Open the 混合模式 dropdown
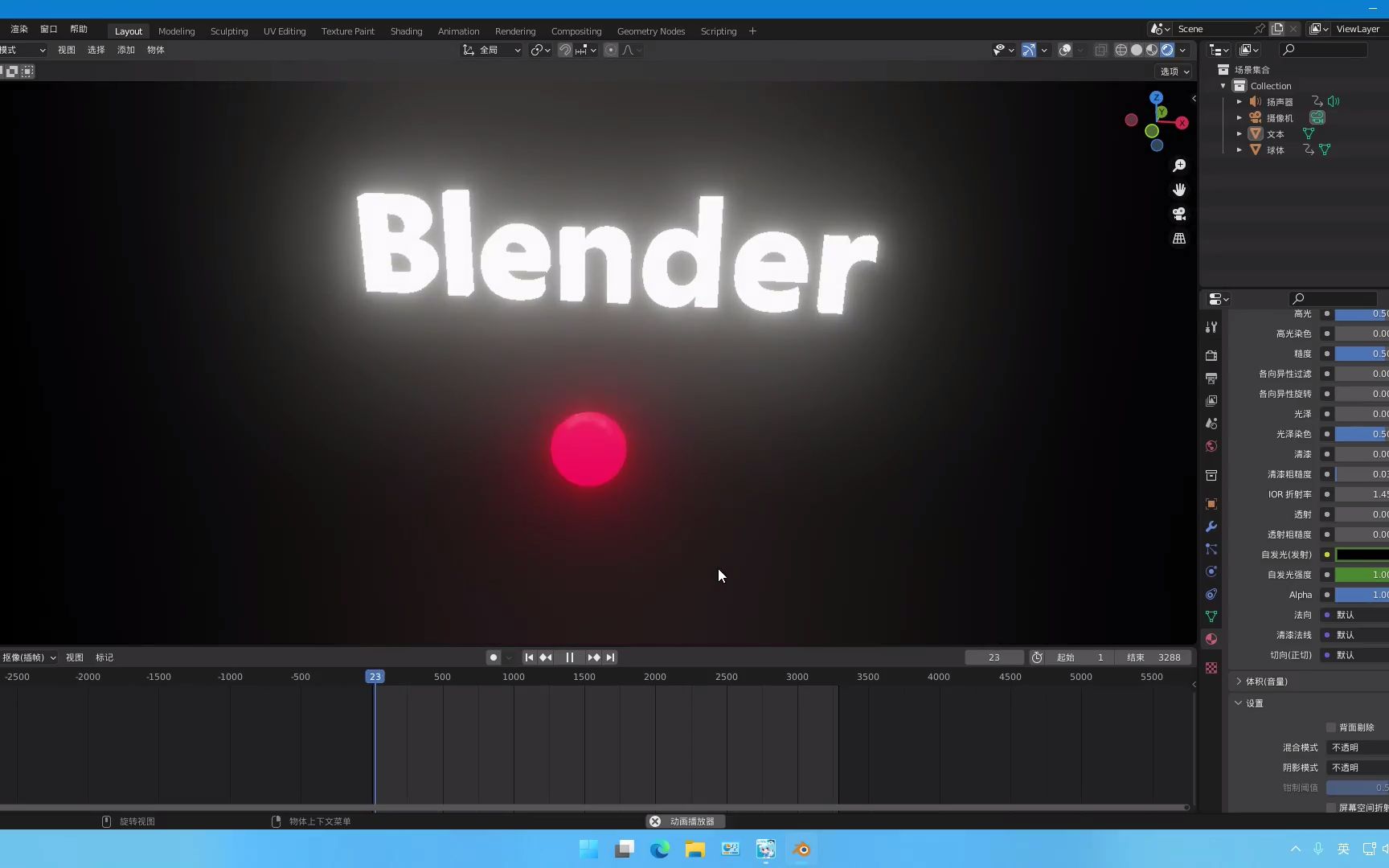This screenshot has width=1389, height=868. [1358, 747]
